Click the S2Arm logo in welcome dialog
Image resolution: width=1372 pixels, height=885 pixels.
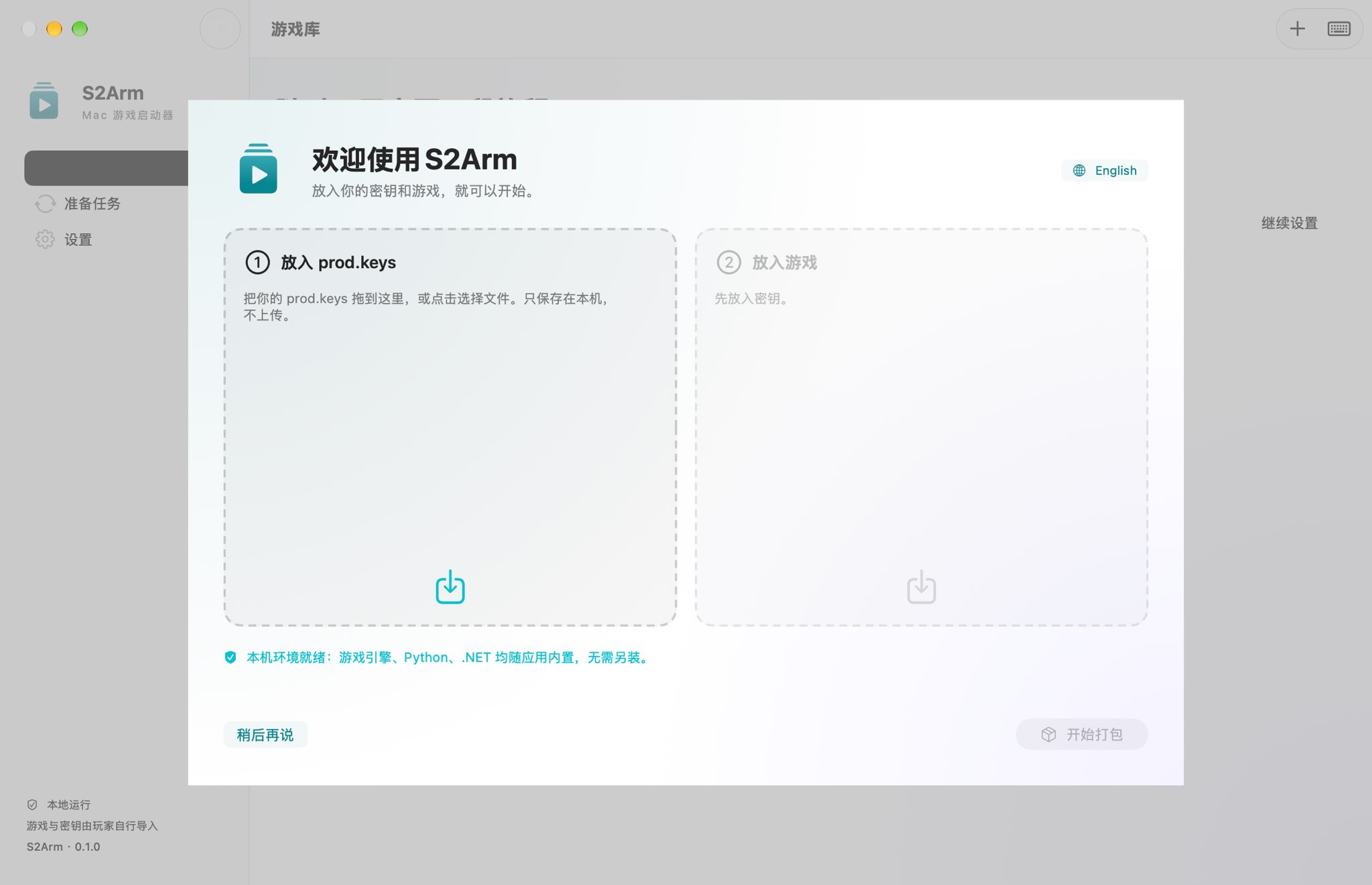click(x=259, y=169)
